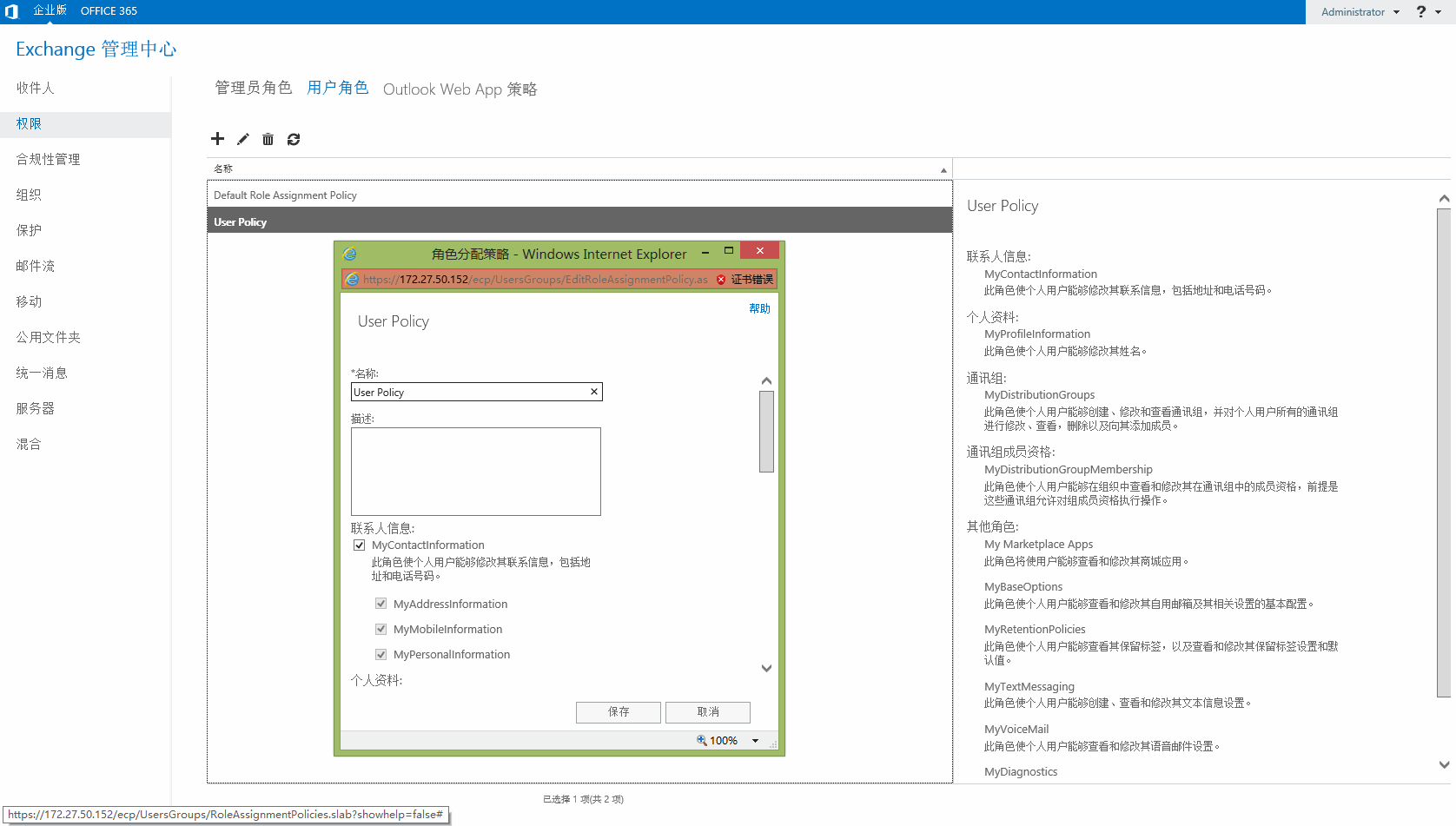Switch to 用户角色 tab
The image size is (1456, 826).
(338, 88)
